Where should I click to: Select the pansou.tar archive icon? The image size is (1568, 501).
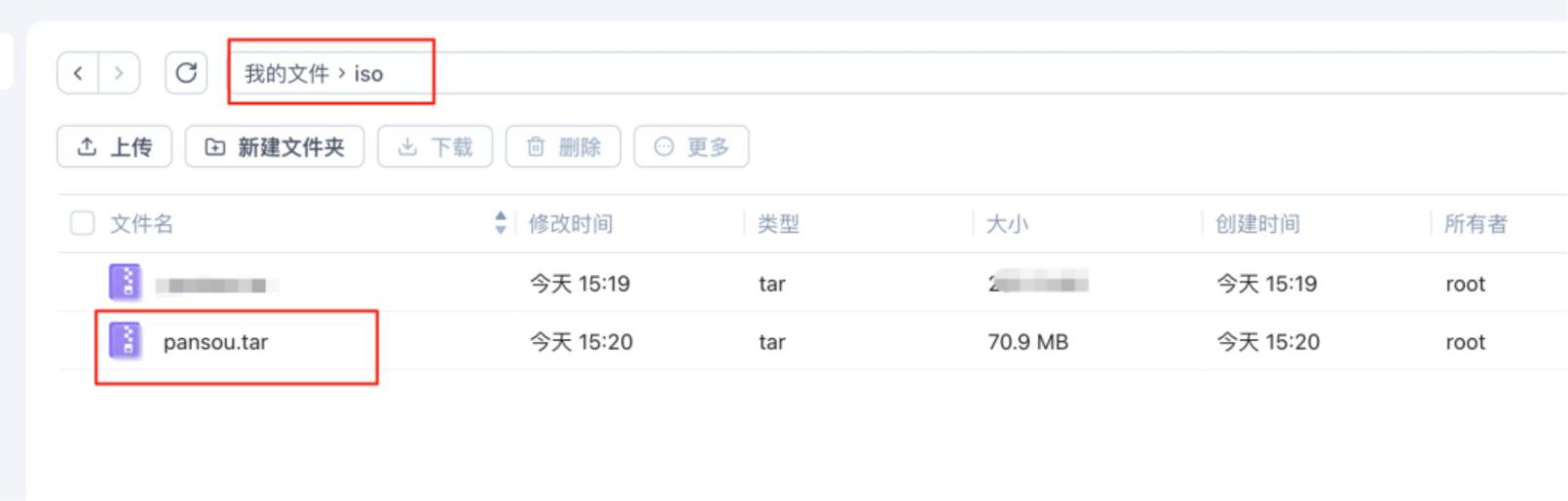point(126,341)
